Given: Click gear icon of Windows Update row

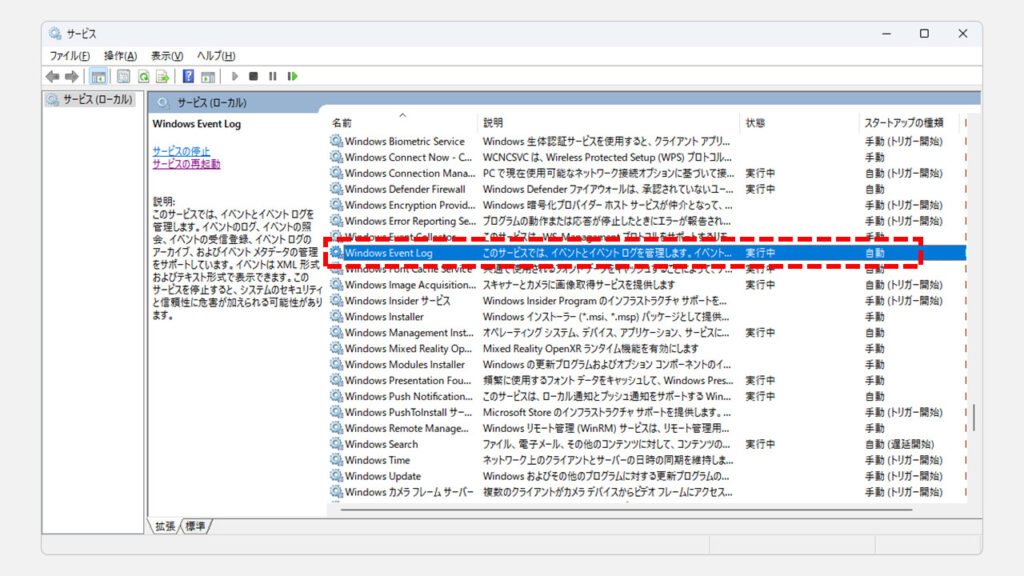Looking at the screenshot, I should click(x=336, y=476).
